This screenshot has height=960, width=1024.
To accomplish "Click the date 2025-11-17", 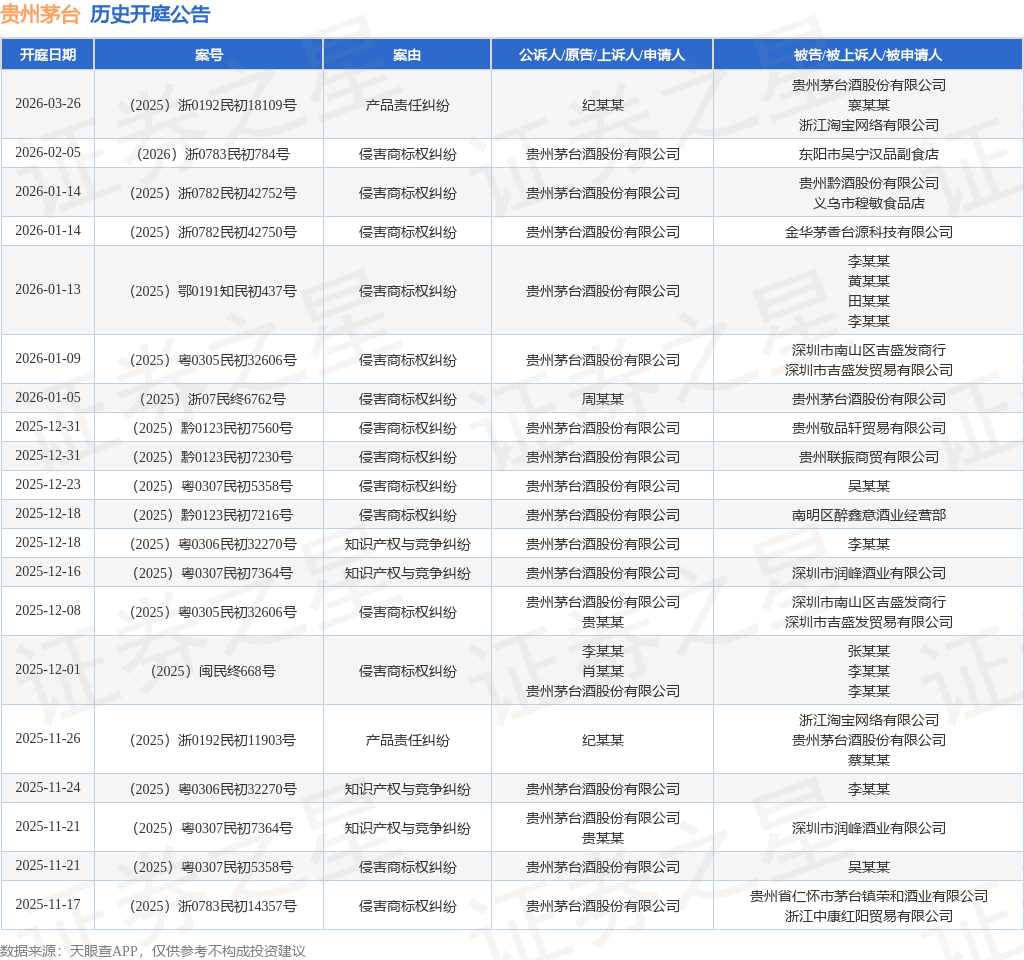I will click(48, 904).
